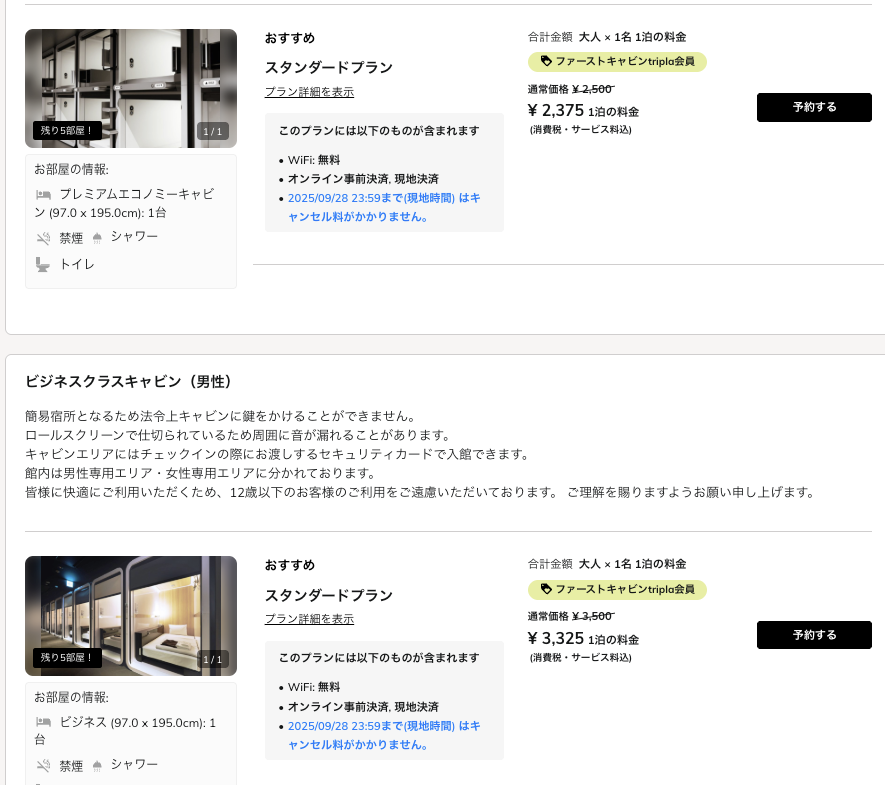Viewport: 885px width, 785px height.
Task: Click the 残り5部屋！ label on Premium Economy photo
Action: (67, 130)
